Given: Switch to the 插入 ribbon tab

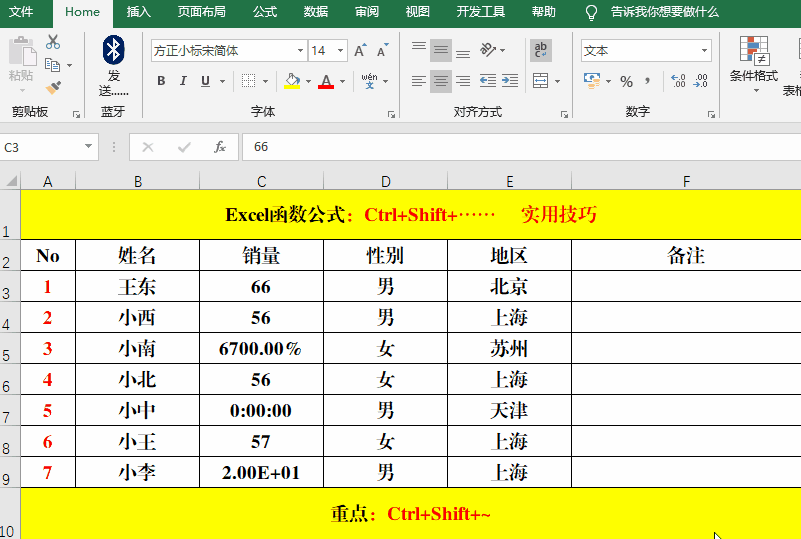Looking at the screenshot, I should tap(139, 12).
